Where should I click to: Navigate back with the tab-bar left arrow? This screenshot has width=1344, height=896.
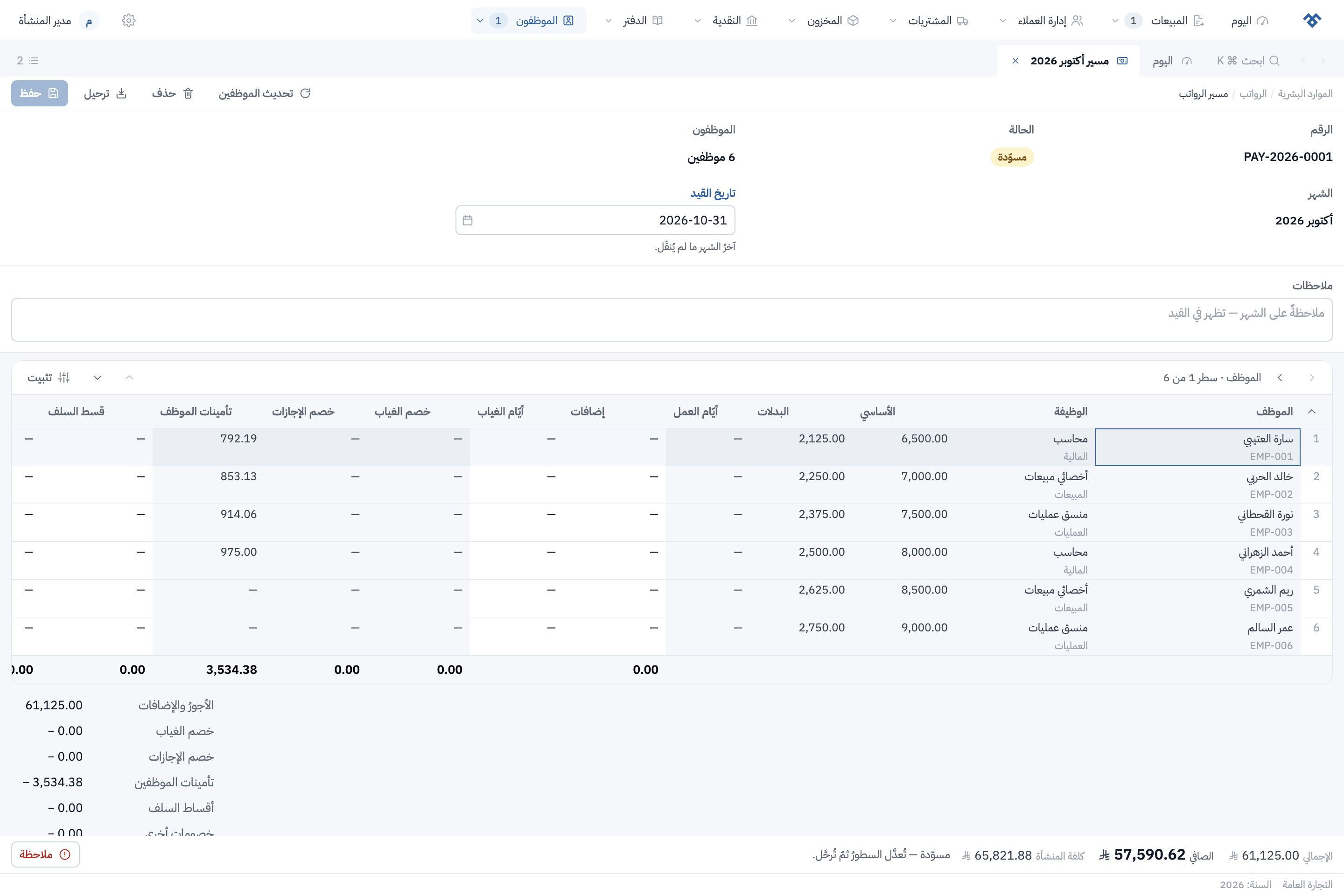(x=1303, y=61)
